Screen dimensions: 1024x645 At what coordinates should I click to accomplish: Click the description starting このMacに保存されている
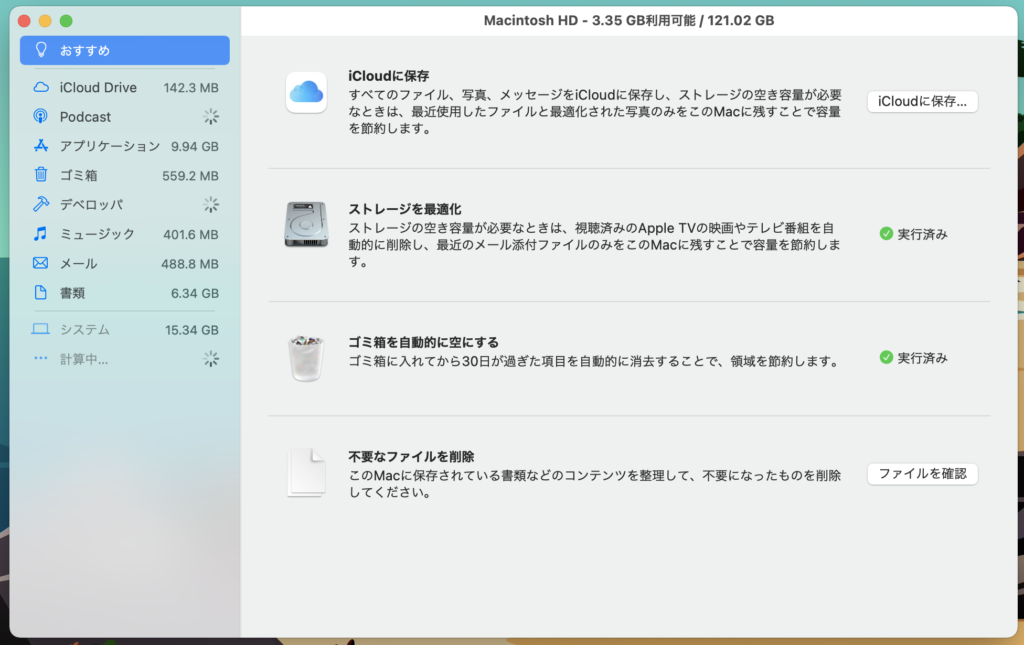(594, 484)
